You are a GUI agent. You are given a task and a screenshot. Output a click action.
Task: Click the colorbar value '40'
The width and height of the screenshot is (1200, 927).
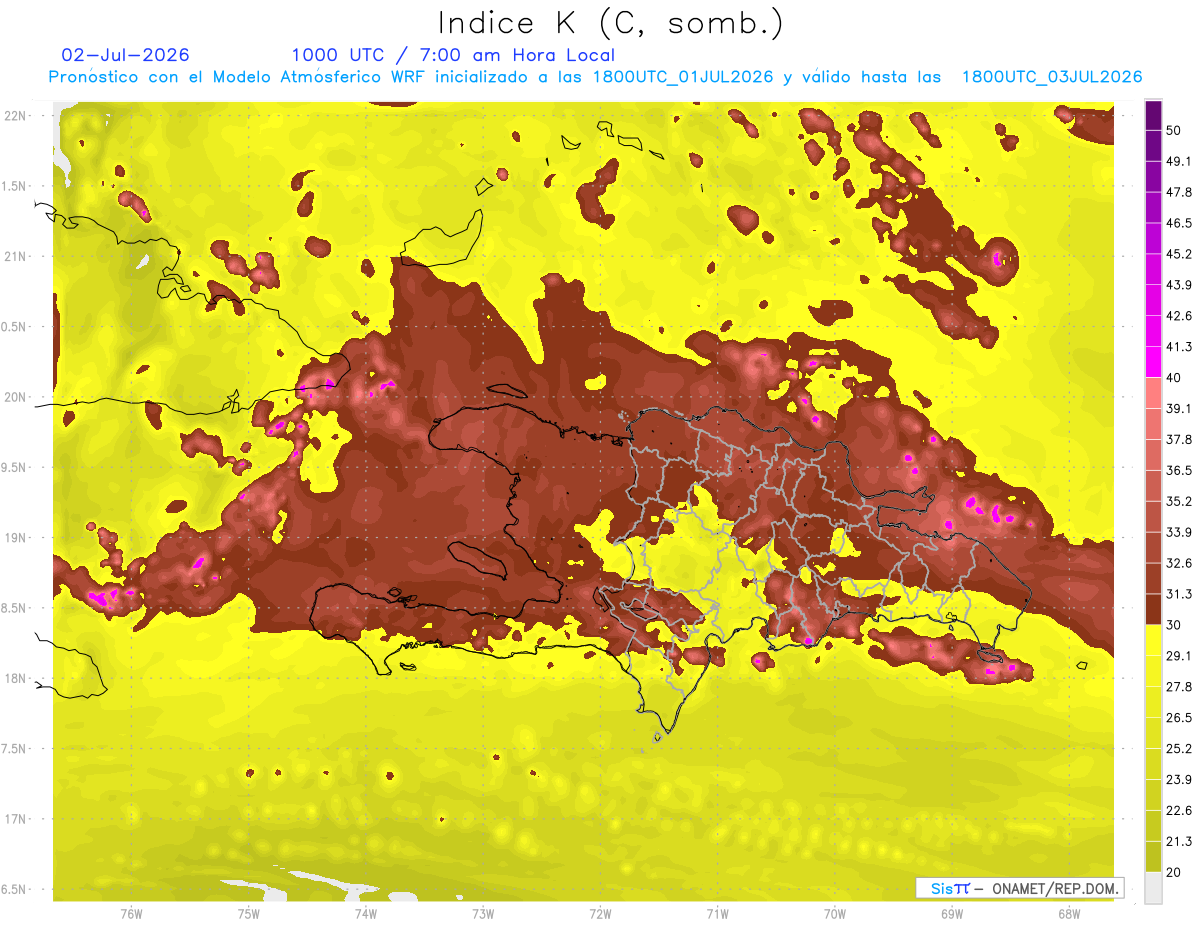pos(1174,377)
